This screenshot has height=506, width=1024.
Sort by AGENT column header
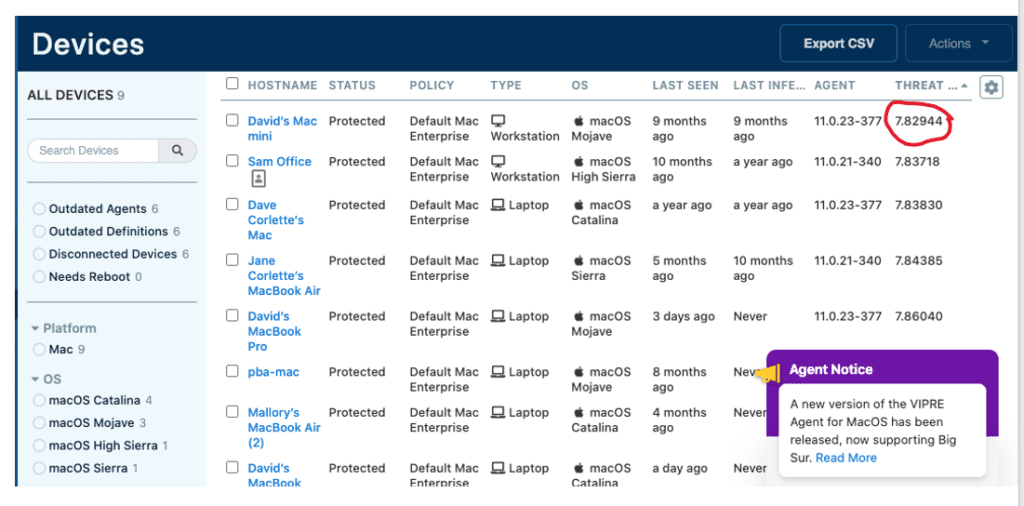835,85
